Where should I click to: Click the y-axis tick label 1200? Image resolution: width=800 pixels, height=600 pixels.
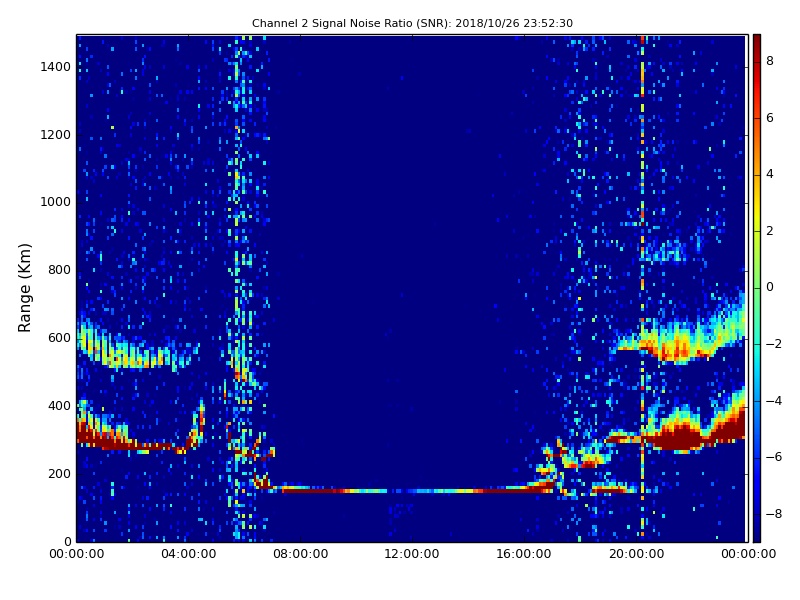(56, 135)
